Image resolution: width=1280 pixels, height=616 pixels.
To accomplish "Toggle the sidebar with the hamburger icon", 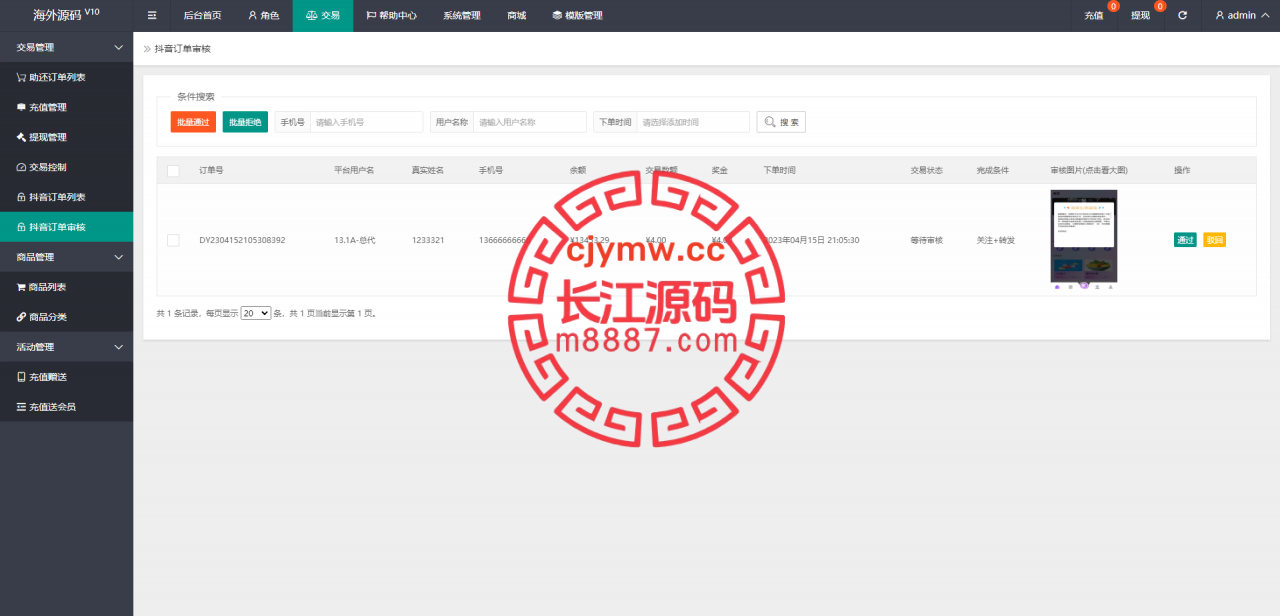I will click(x=152, y=16).
